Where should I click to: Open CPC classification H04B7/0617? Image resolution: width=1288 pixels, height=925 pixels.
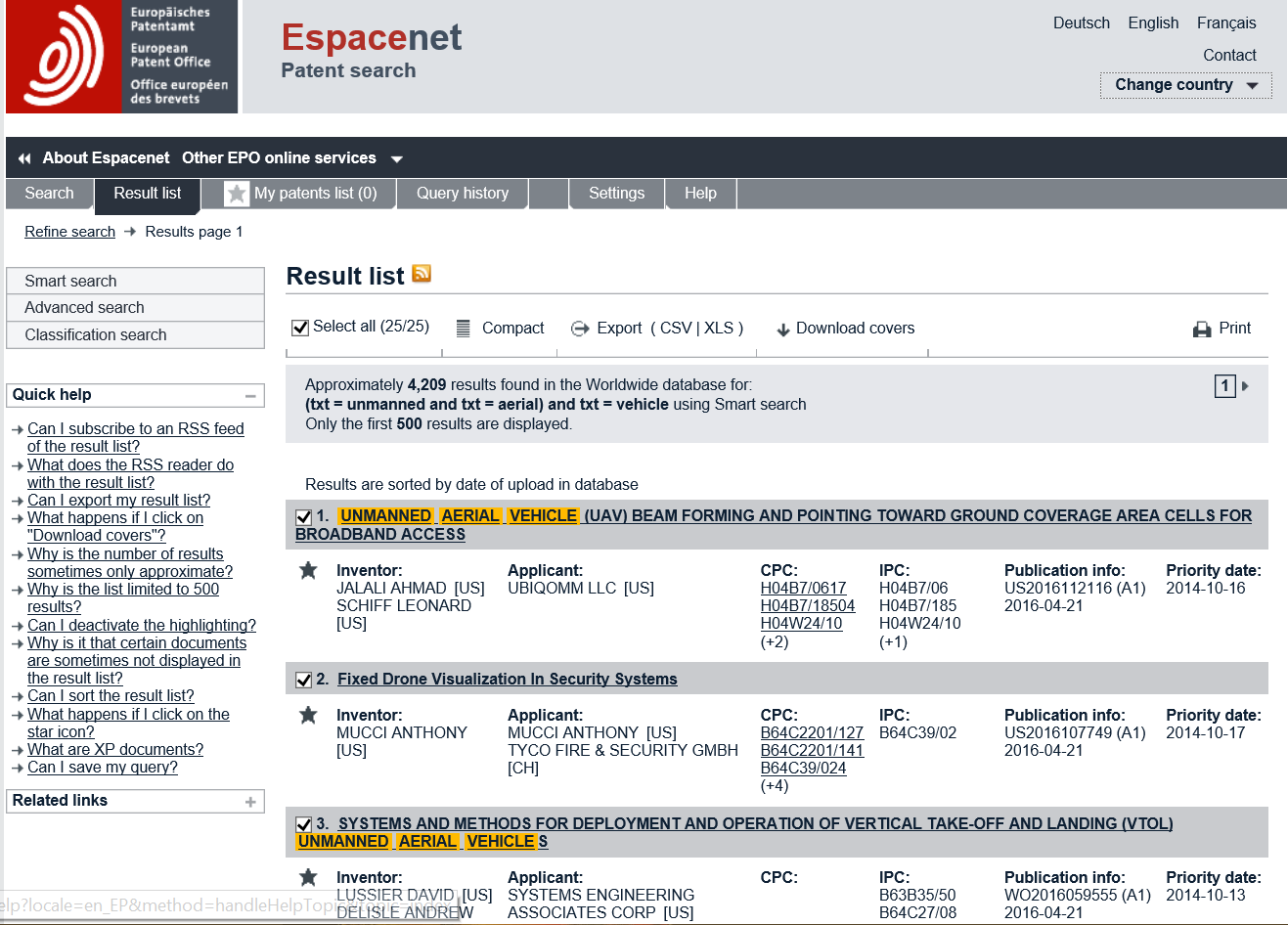click(x=803, y=589)
